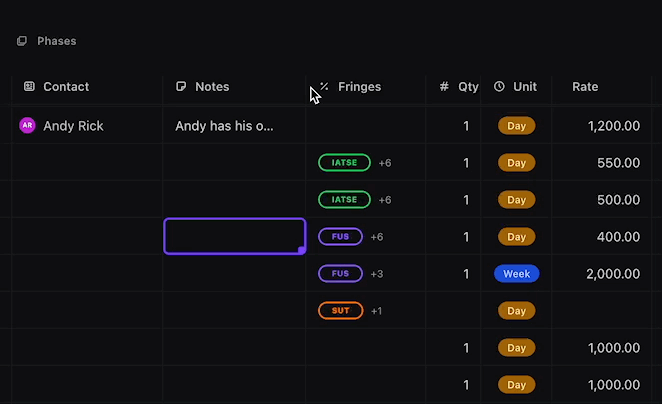Screen dimensions: 662x404
Task: Expand +6 fringes in 400.00 row
Action: pyautogui.click(x=377, y=237)
